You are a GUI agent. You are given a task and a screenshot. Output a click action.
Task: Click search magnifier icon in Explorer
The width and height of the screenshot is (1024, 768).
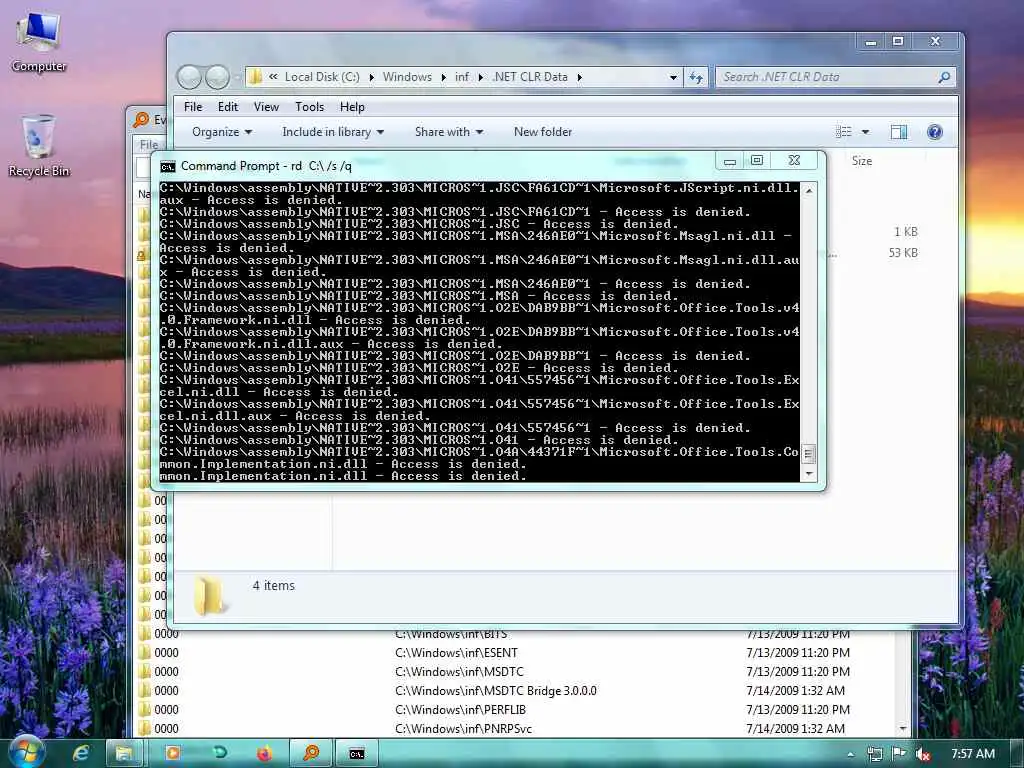pos(944,77)
